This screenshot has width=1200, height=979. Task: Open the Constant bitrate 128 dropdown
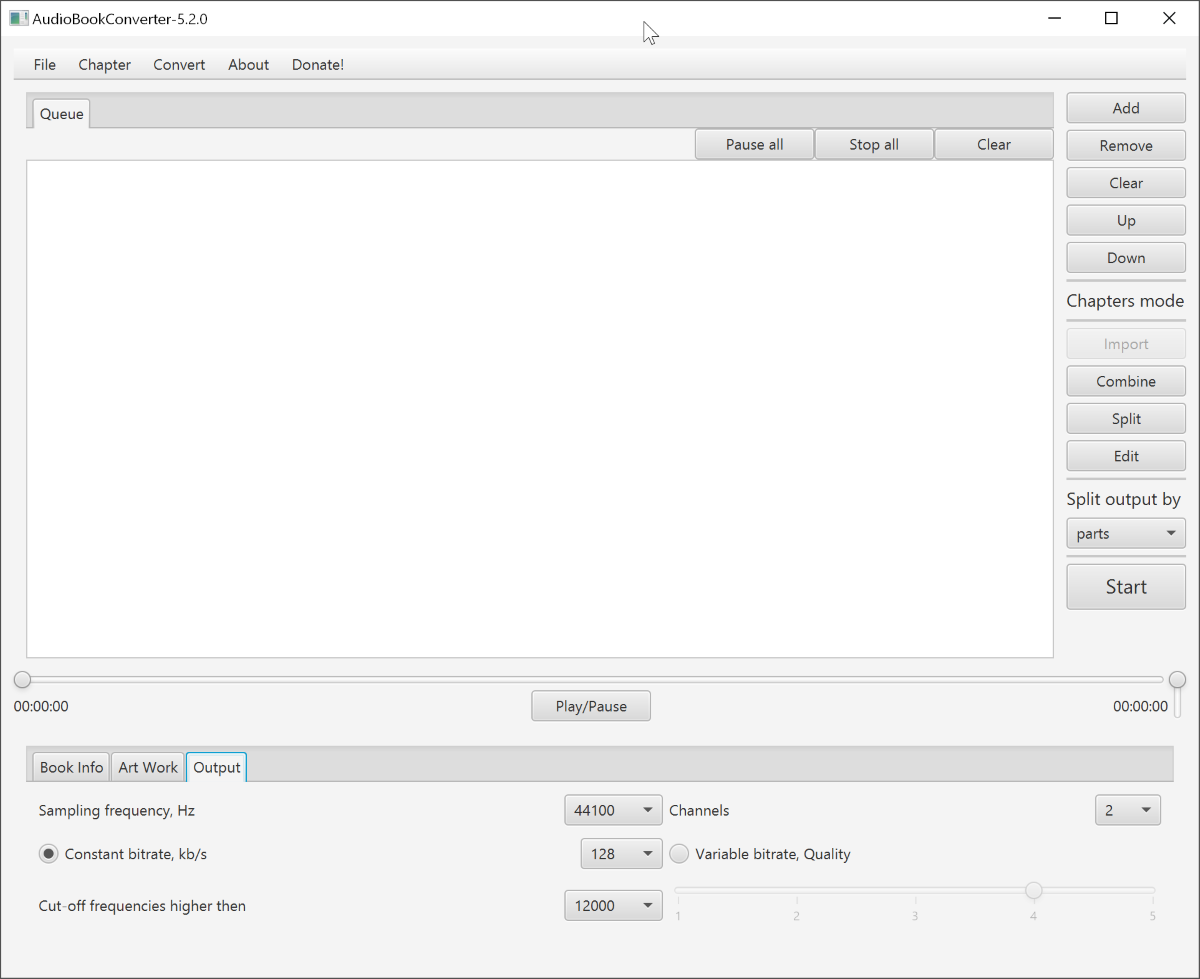(x=621, y=854)
